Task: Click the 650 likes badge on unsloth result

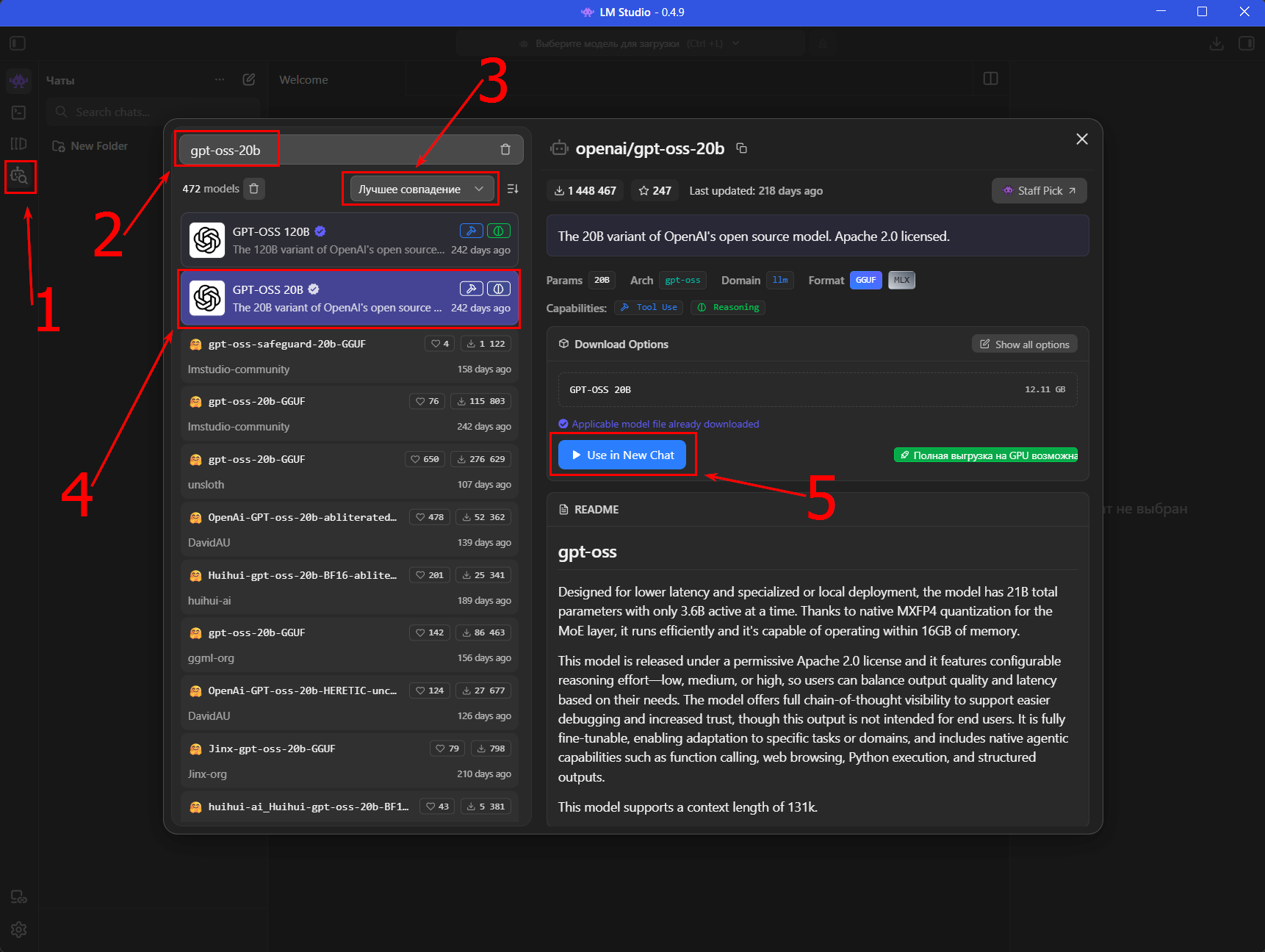Action: point(425,459)
